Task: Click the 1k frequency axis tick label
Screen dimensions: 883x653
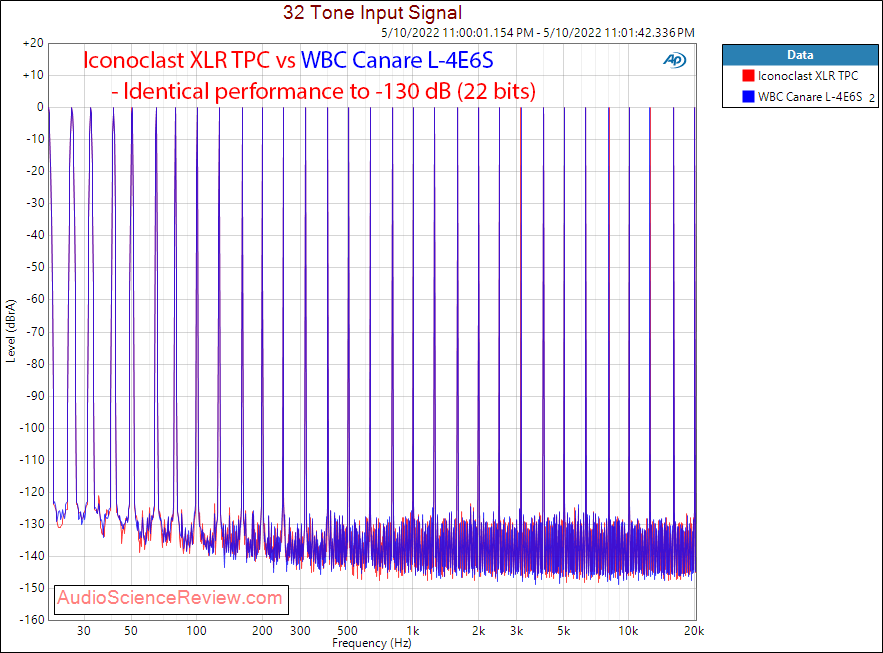Action: (x=413, y=631)
